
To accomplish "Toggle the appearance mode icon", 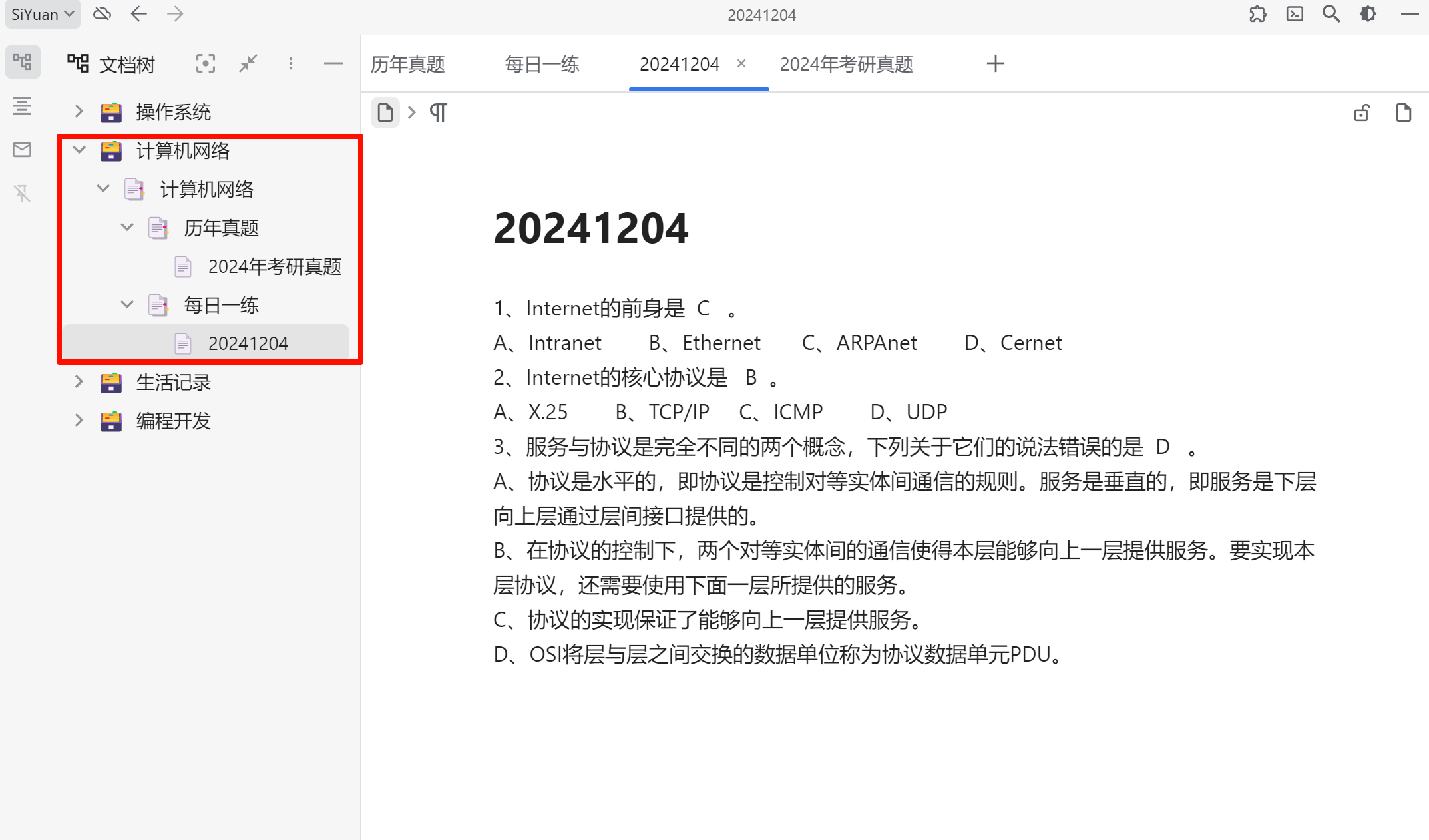I will [x=1368, y=14].
